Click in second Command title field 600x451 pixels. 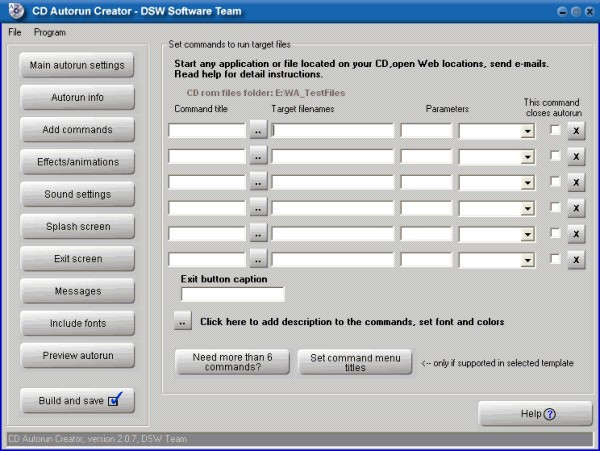click(x=207, y=156)
